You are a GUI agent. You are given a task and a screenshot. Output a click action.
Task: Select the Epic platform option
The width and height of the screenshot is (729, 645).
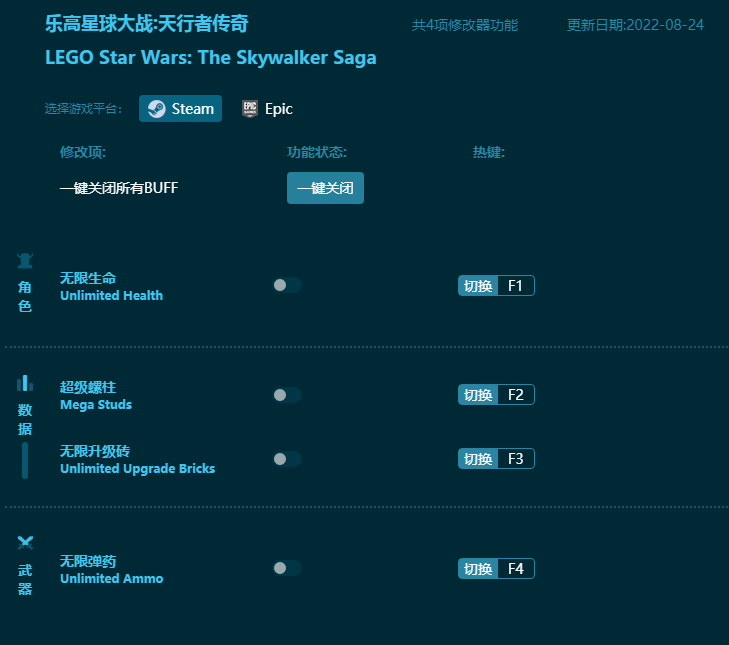(267, 109)
